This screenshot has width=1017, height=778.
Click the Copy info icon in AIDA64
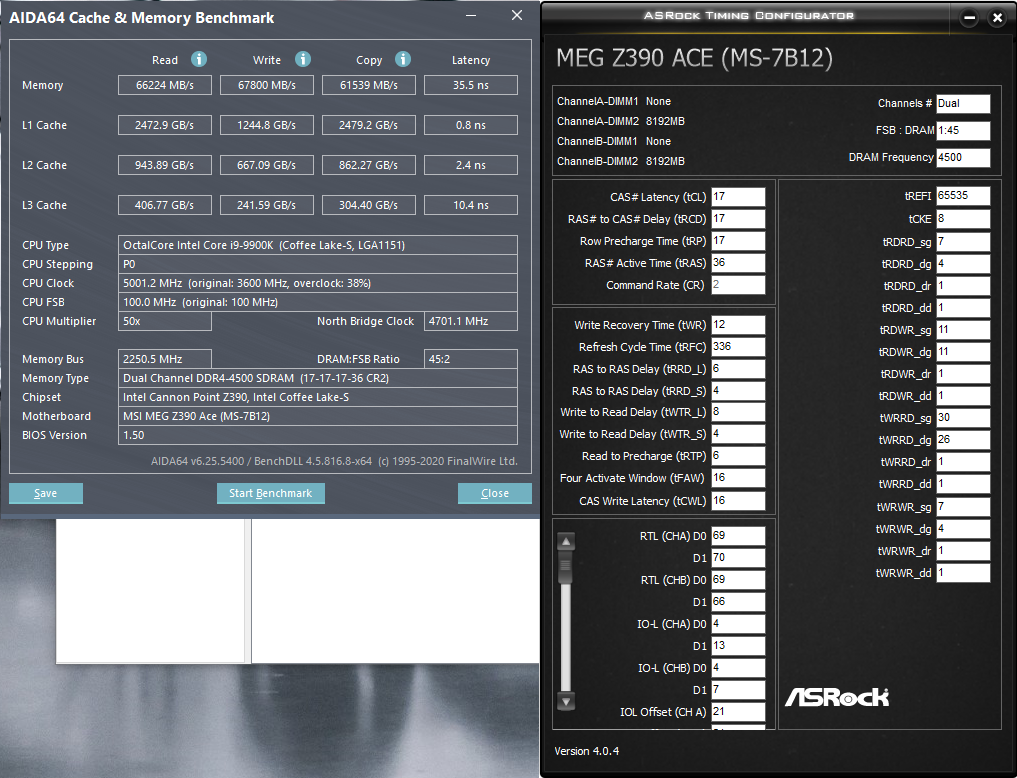[x=403, y=60]
